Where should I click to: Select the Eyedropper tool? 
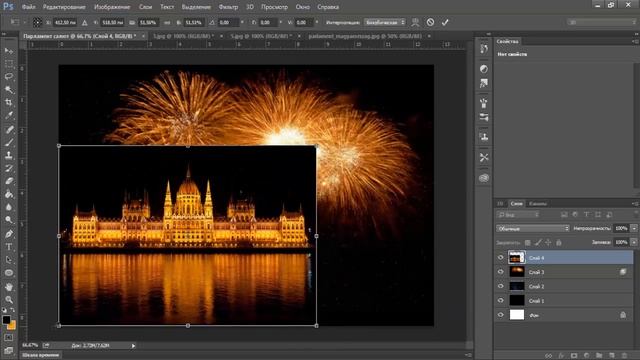click(9, 116)
